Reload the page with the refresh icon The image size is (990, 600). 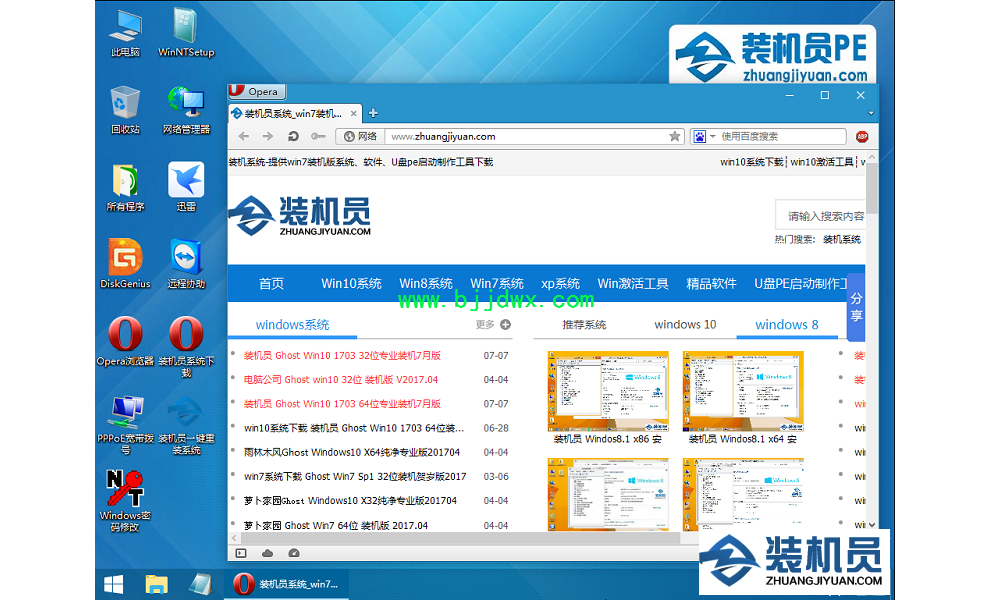pyautogui.click(x=293, y=136)
